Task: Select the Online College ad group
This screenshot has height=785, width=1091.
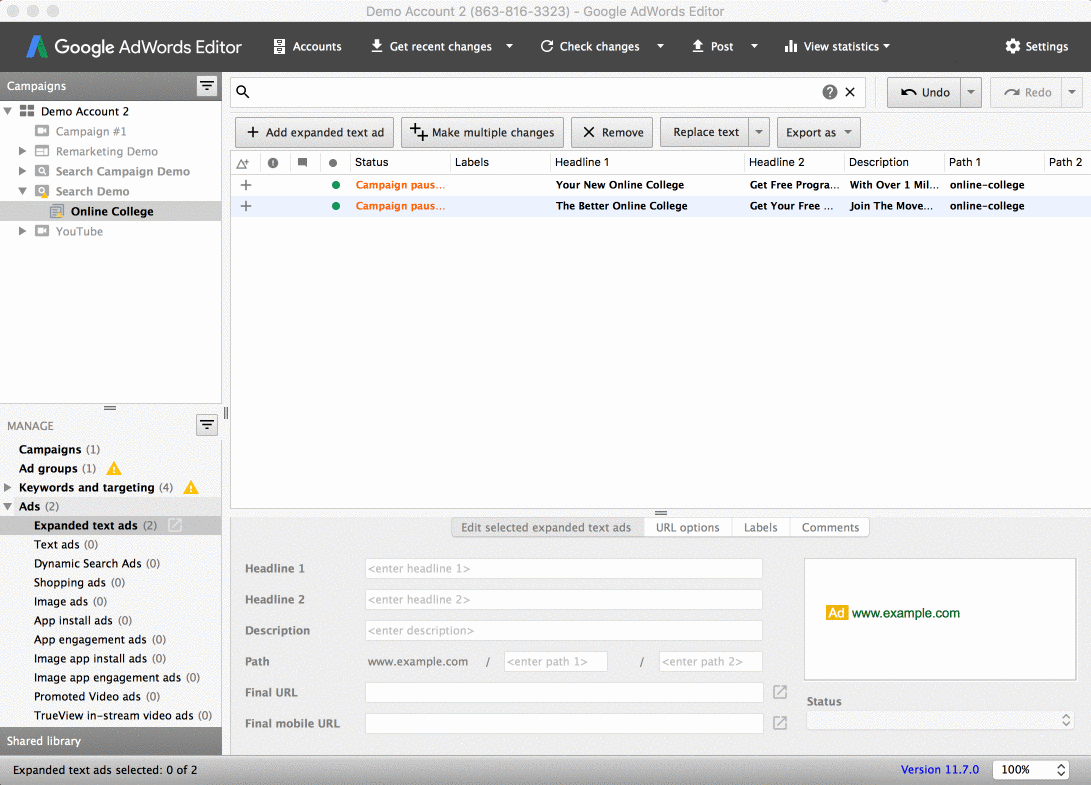Action: click(x=111, y=212)
